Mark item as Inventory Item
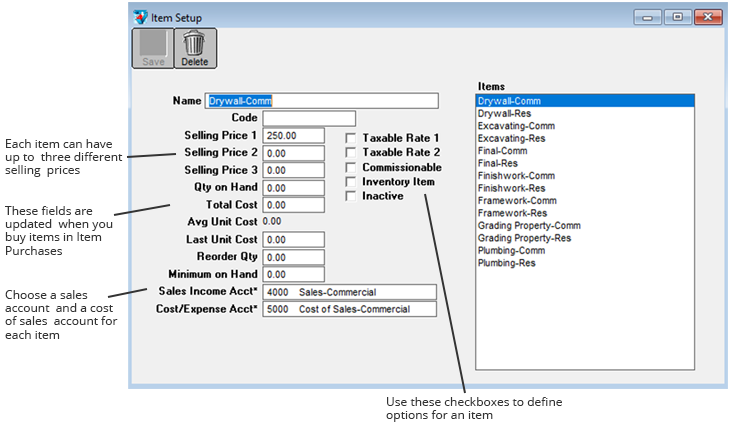The width and height of the screenshot is (730, 434). (351, 182)
